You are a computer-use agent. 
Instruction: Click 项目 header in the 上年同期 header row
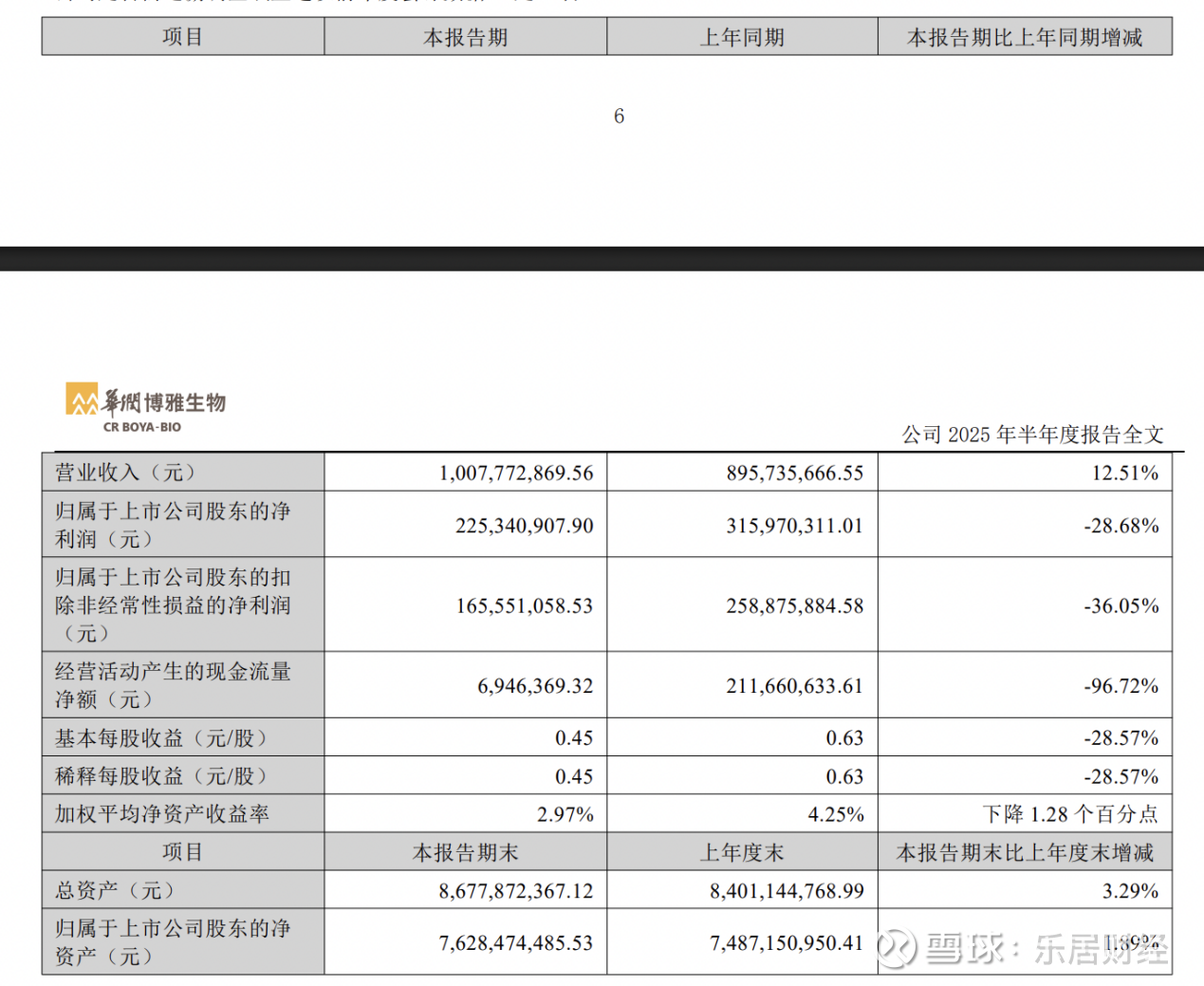coord(182,37)
